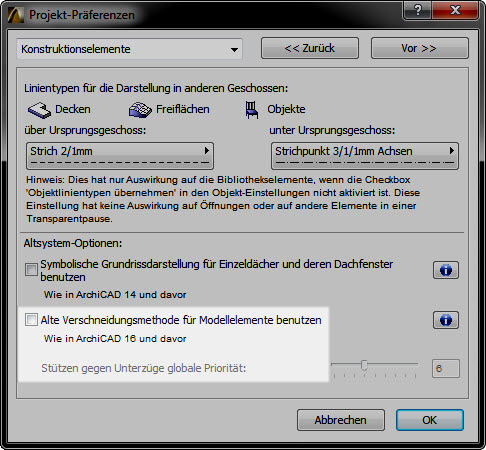Click the ArchiCAD logo in title bar
The image size is (486, 450).
16,15
